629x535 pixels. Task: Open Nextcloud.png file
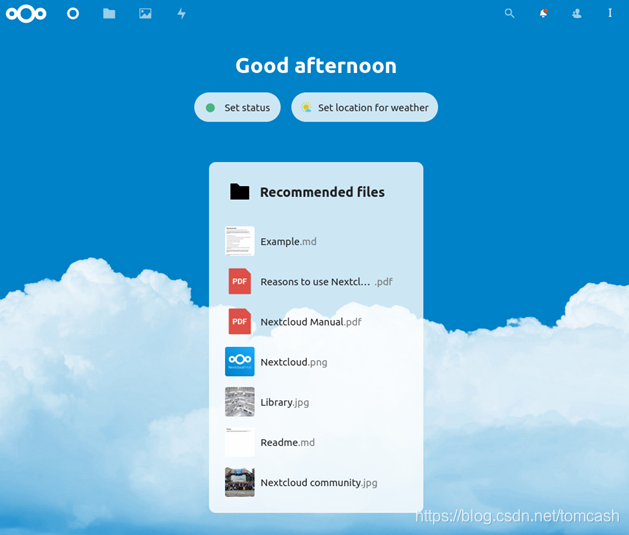tap(316, 361)
